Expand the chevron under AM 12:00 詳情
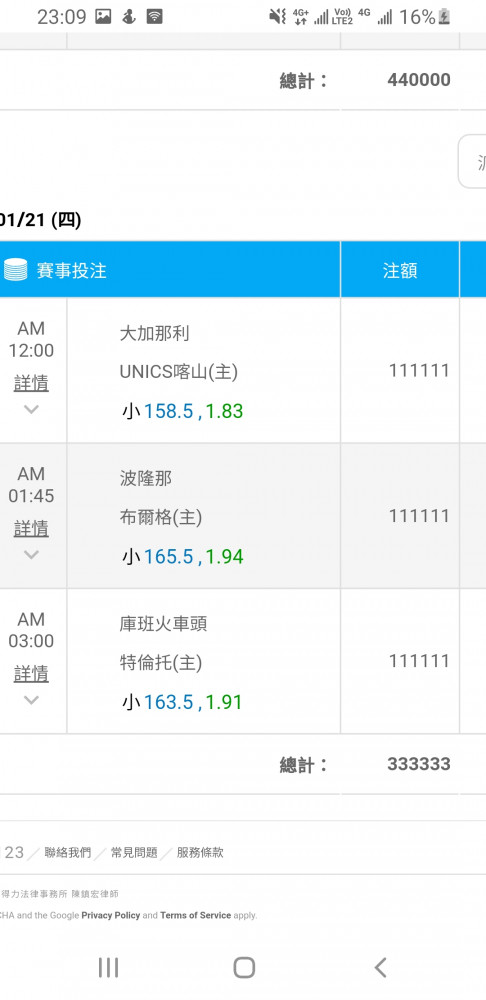 click(31, 409)
